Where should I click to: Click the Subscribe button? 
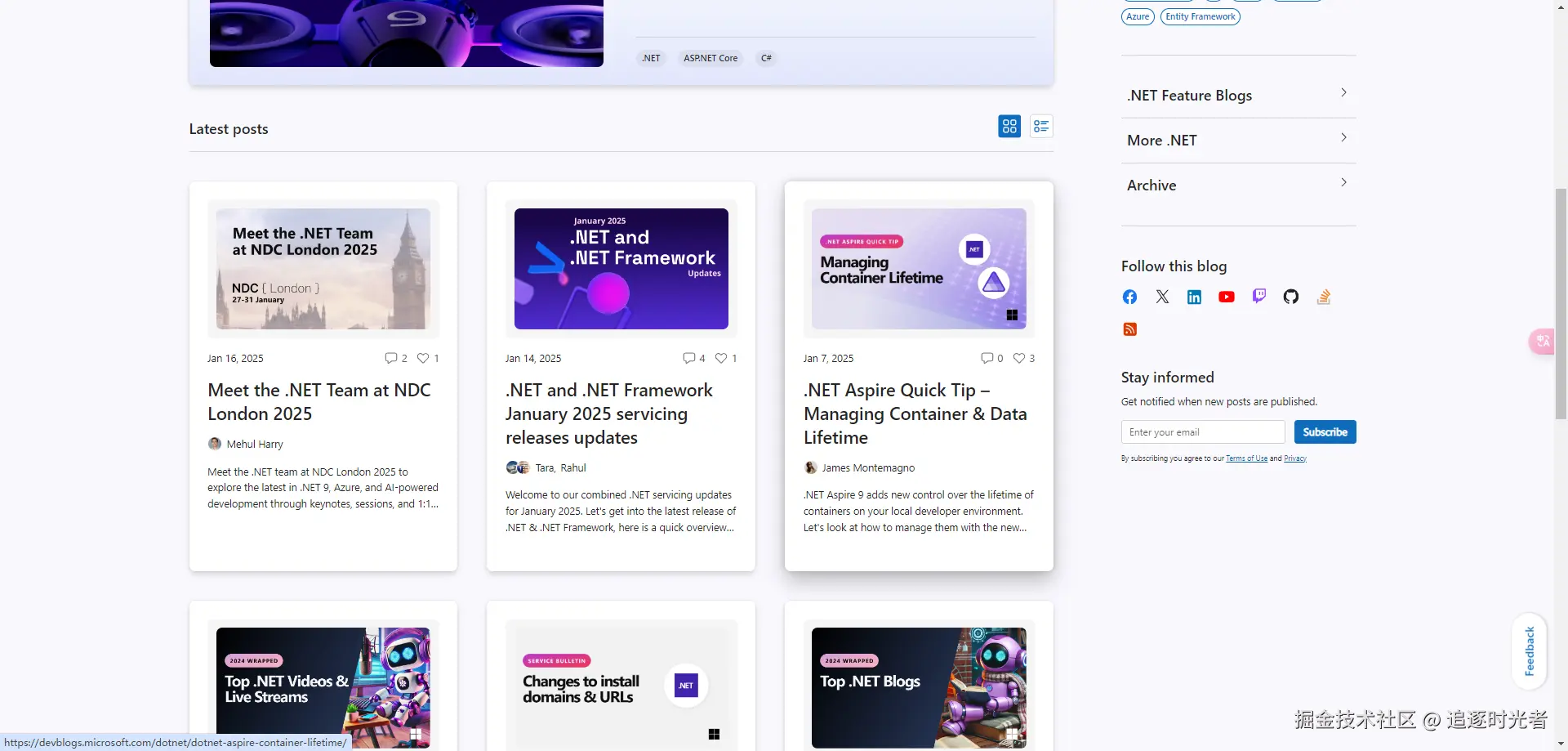coord(1325,432)
